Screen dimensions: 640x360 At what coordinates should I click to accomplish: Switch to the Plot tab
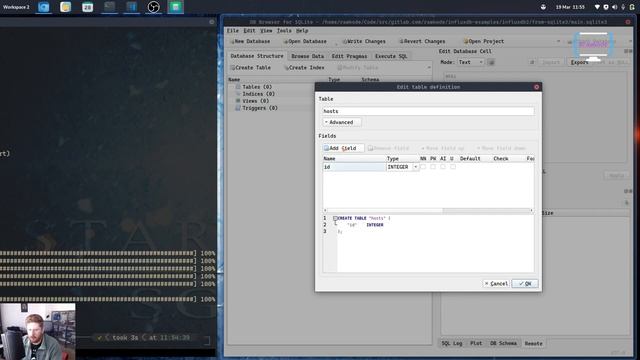[476, 344]
